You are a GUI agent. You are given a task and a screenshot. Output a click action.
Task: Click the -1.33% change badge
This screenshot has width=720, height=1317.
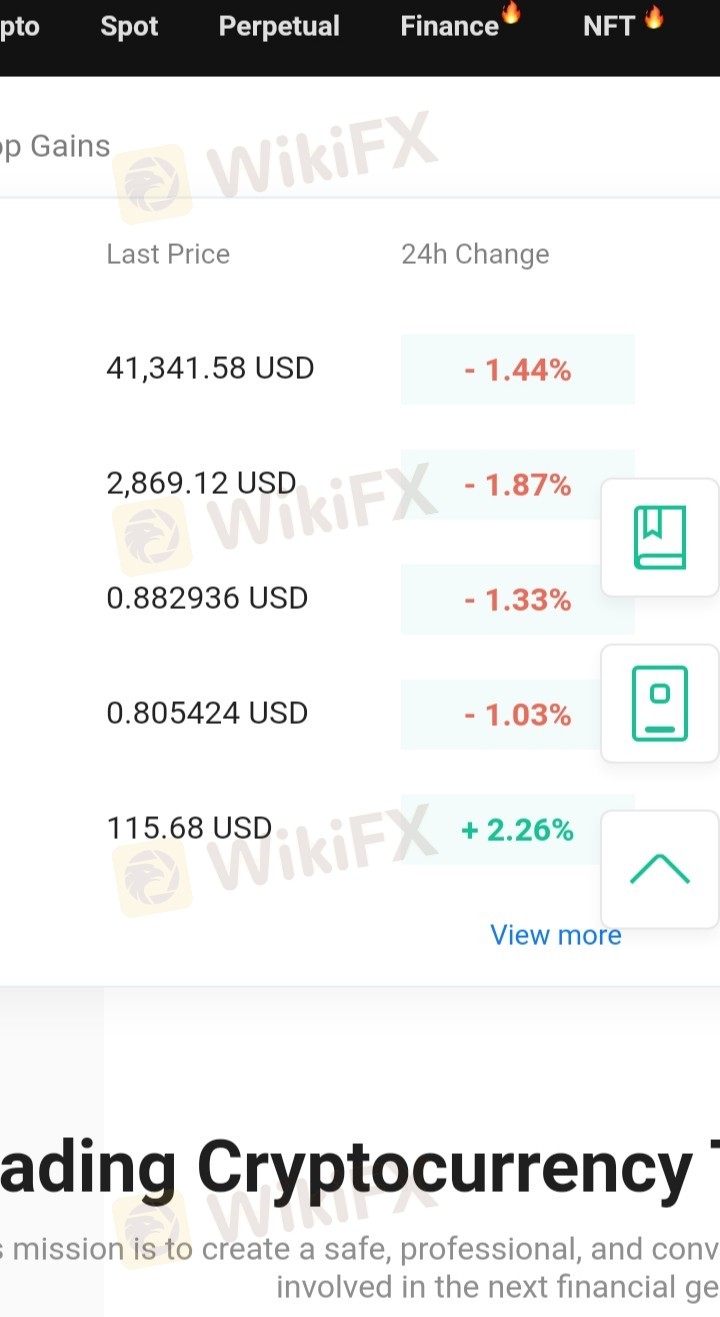pyautogui.click(x=517, y=600)
